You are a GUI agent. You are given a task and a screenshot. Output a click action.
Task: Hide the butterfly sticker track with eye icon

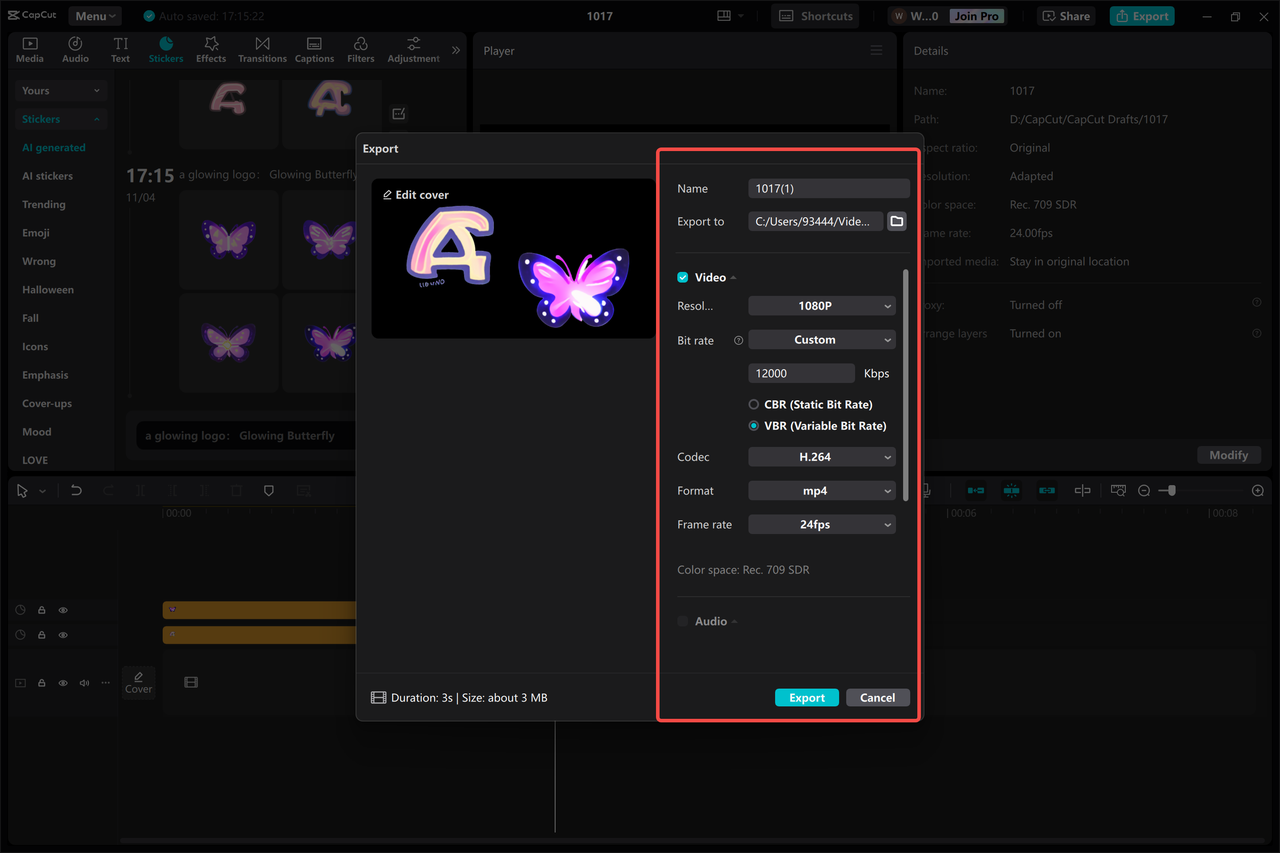click(63, 609)
